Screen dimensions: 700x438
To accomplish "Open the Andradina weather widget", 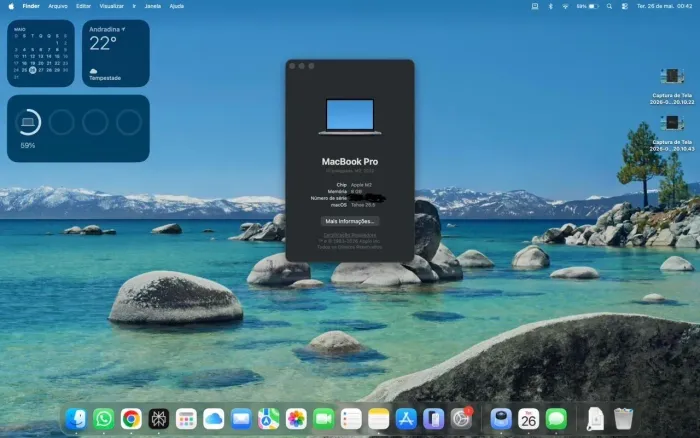I will click(116, 53).
